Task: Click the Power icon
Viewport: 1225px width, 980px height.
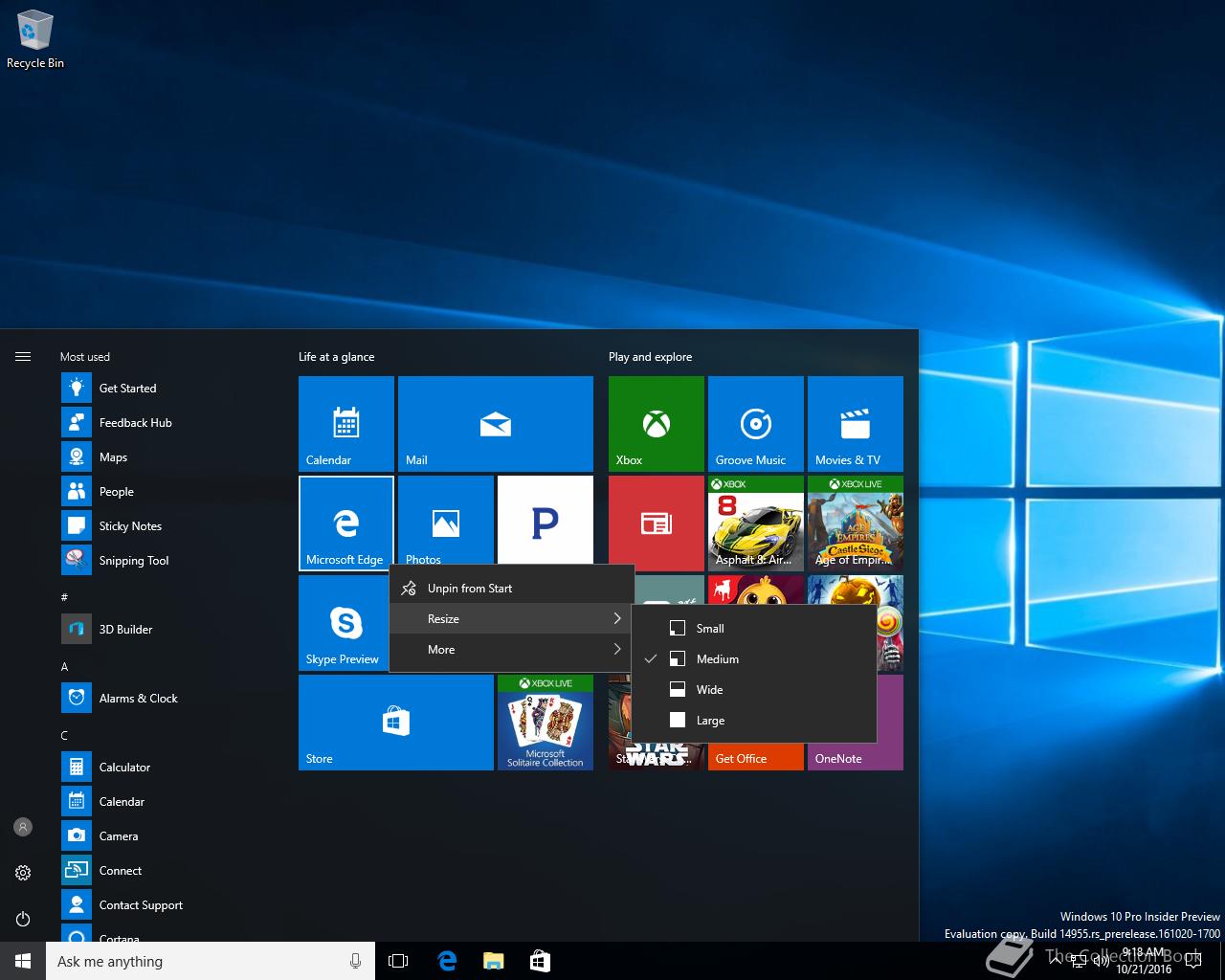Action: [23, 919]
